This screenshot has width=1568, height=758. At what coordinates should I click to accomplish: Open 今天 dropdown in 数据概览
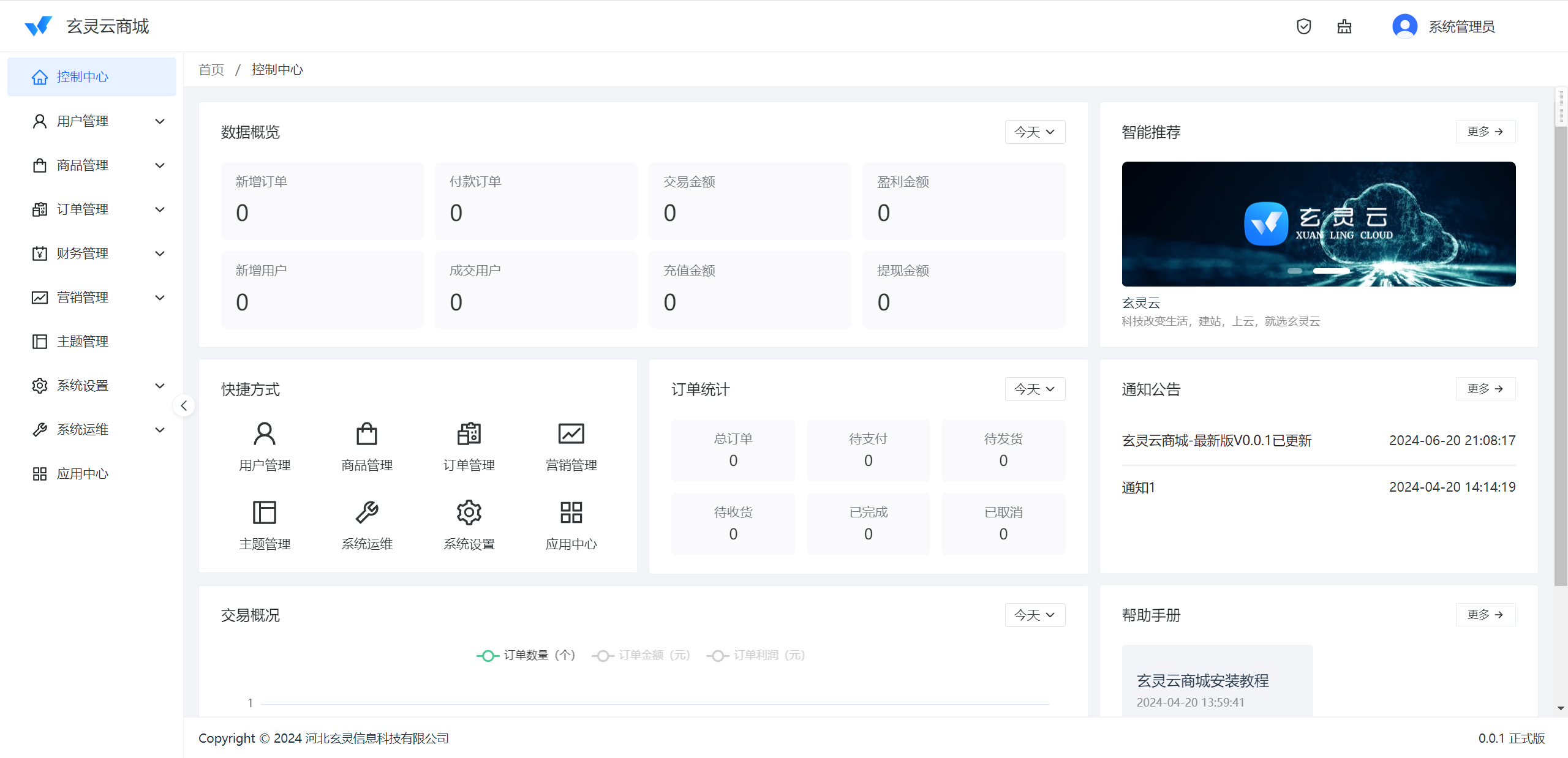coord(1035,132)
